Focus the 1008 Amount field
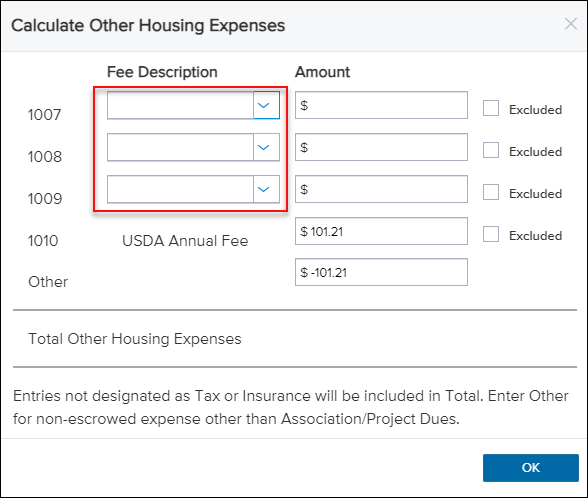 click(x=381, y=147)
